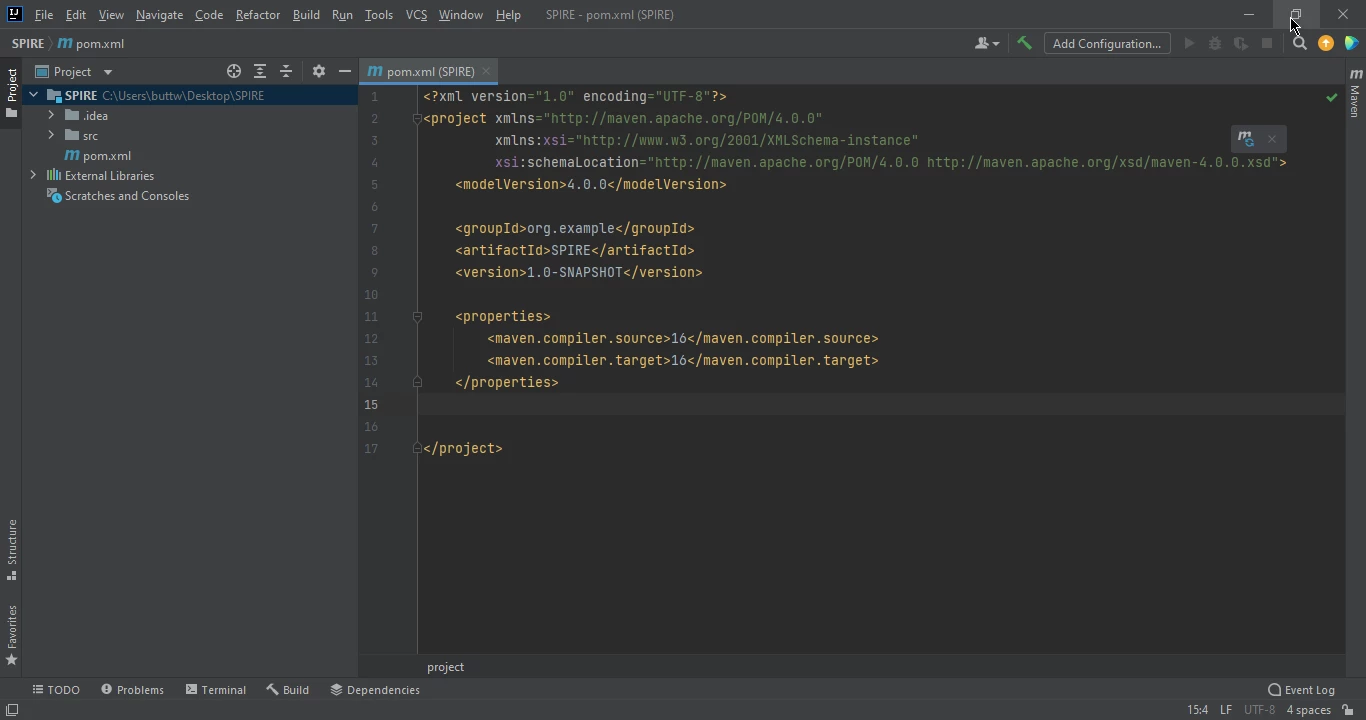Click the multicolor JetBrains Space icon

pos(1352,44)
